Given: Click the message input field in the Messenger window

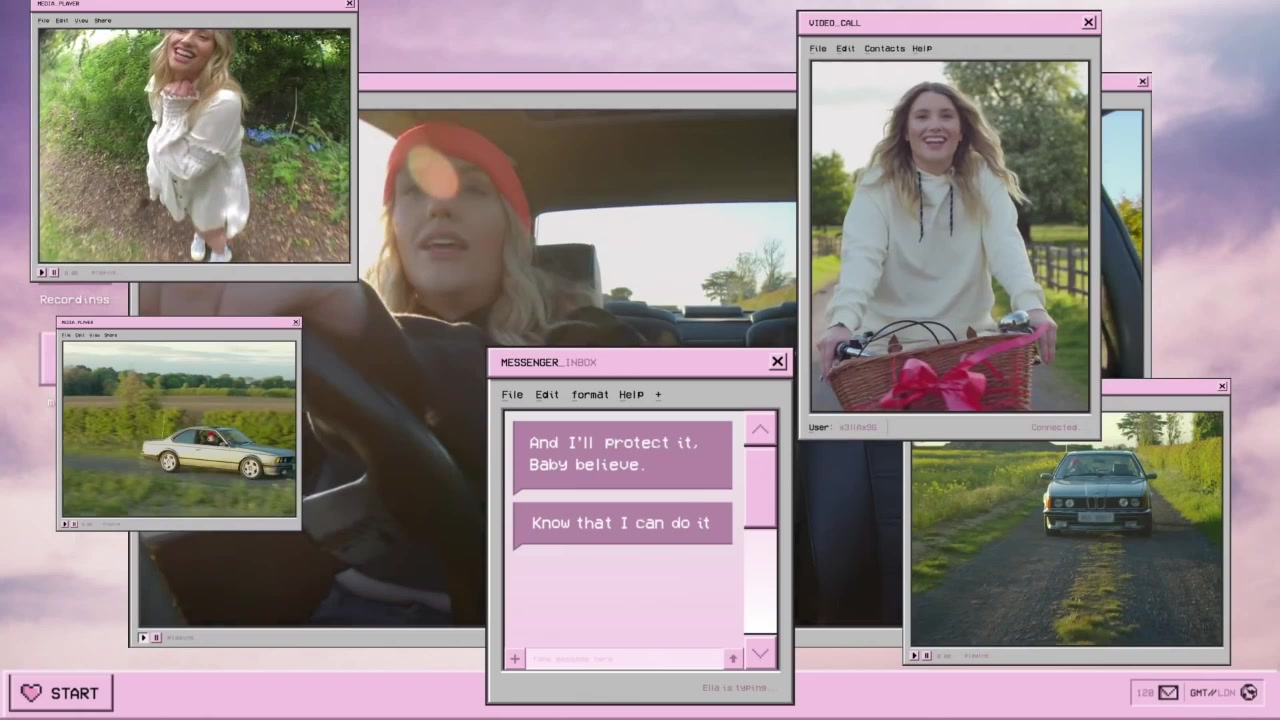Looking at the screenshot, I should [624, 658].
